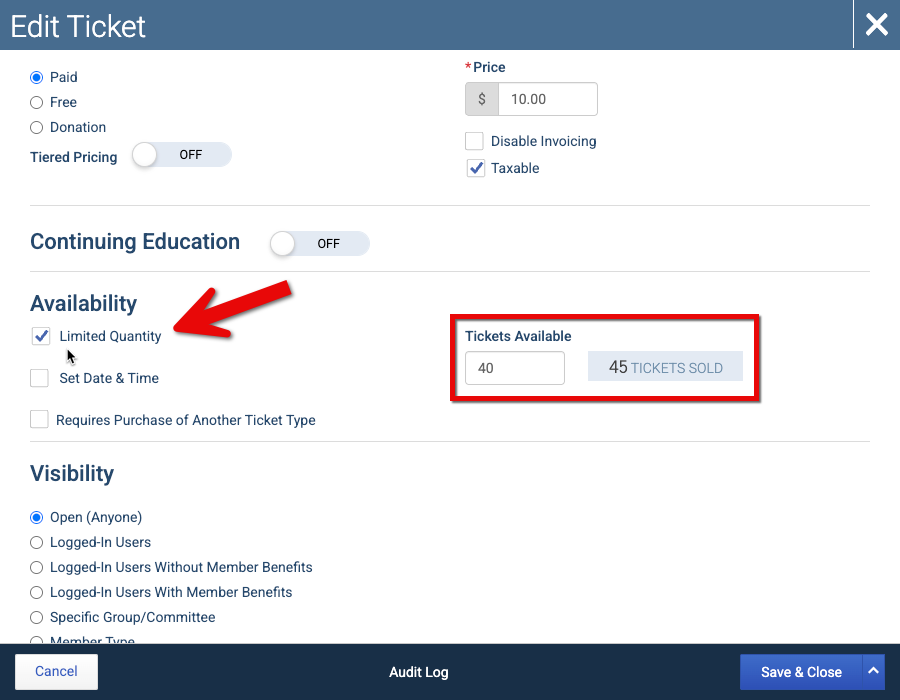Screen dimensions: 900x700
Task: Choose Logged-In Users Without Member Benefits
Action: pos(37,567)
